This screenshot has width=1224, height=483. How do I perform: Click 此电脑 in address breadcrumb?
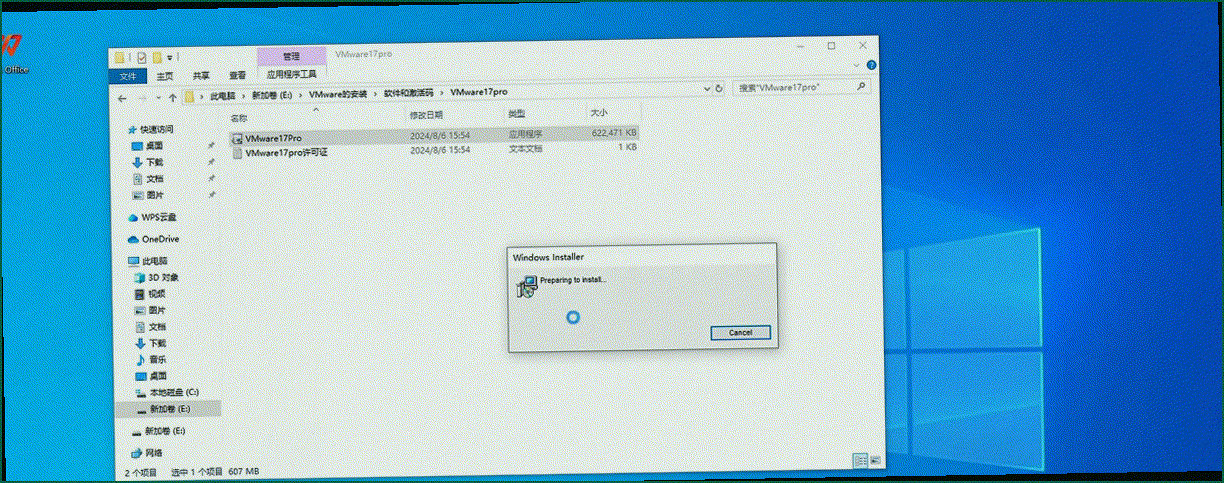pyautogui.click(x=222, y=95)
